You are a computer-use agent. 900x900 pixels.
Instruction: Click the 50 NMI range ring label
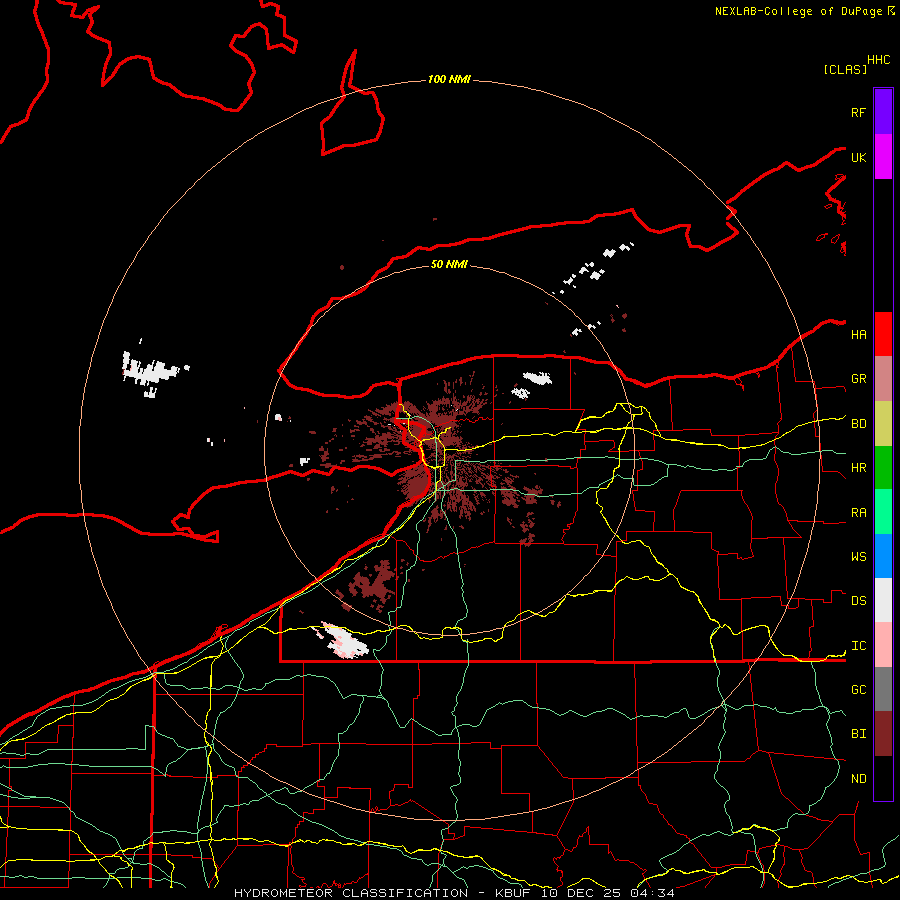click(x=449, y=264)
